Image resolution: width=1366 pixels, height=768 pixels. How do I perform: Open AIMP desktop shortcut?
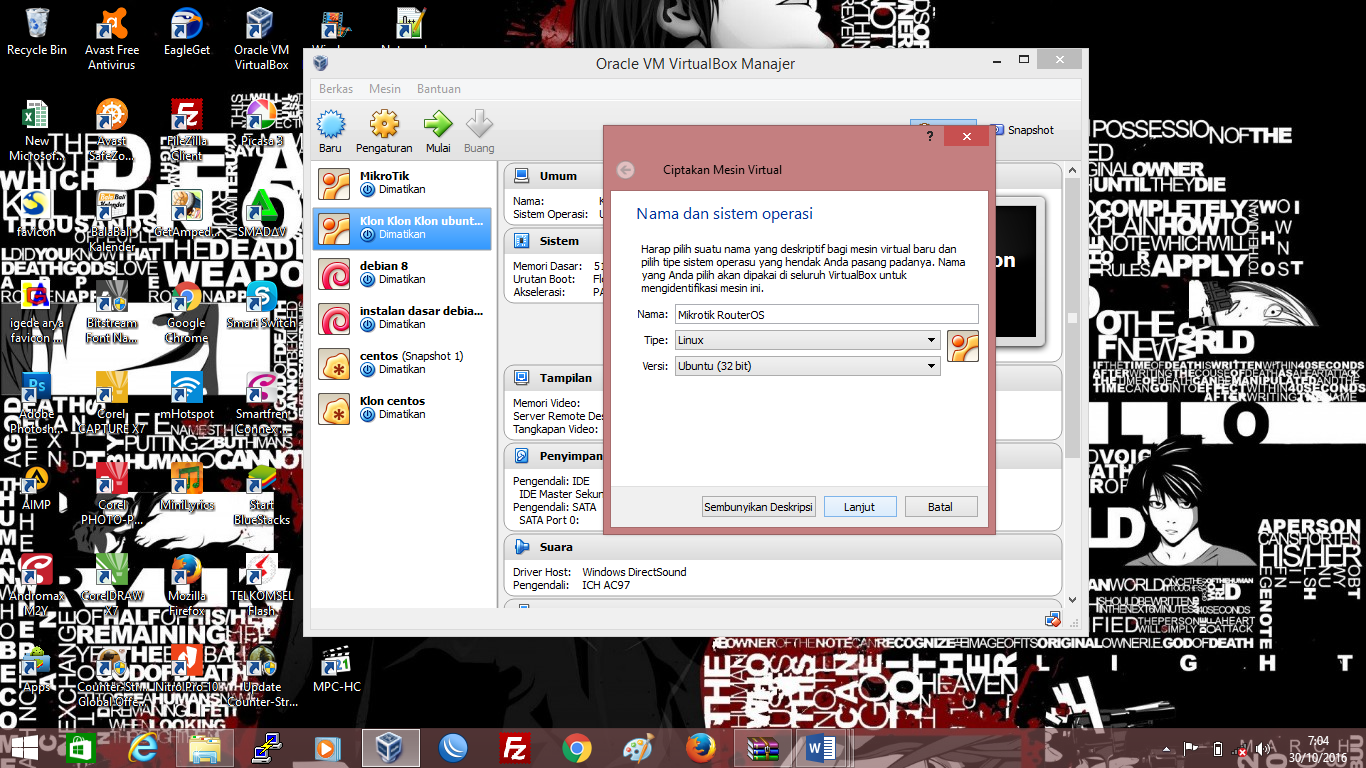36,487
